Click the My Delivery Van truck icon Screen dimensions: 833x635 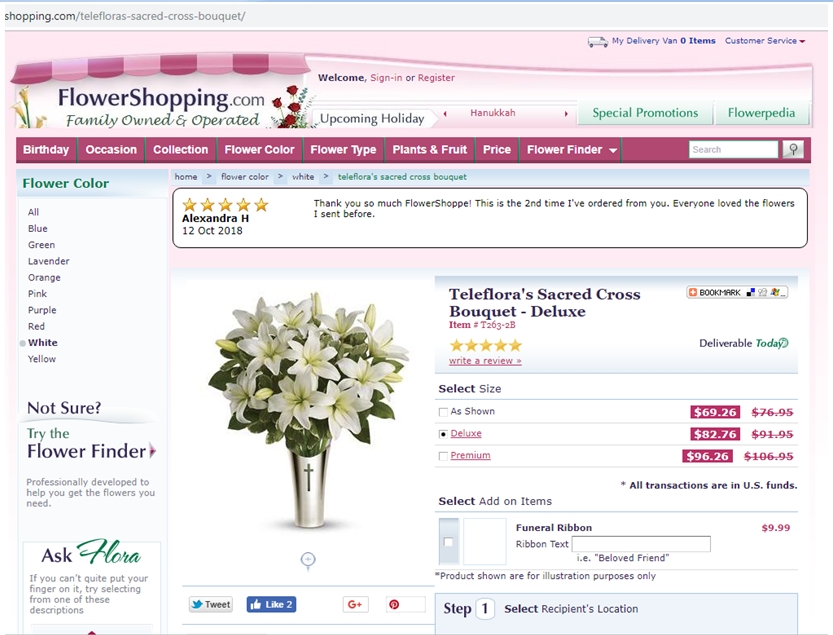598,41
